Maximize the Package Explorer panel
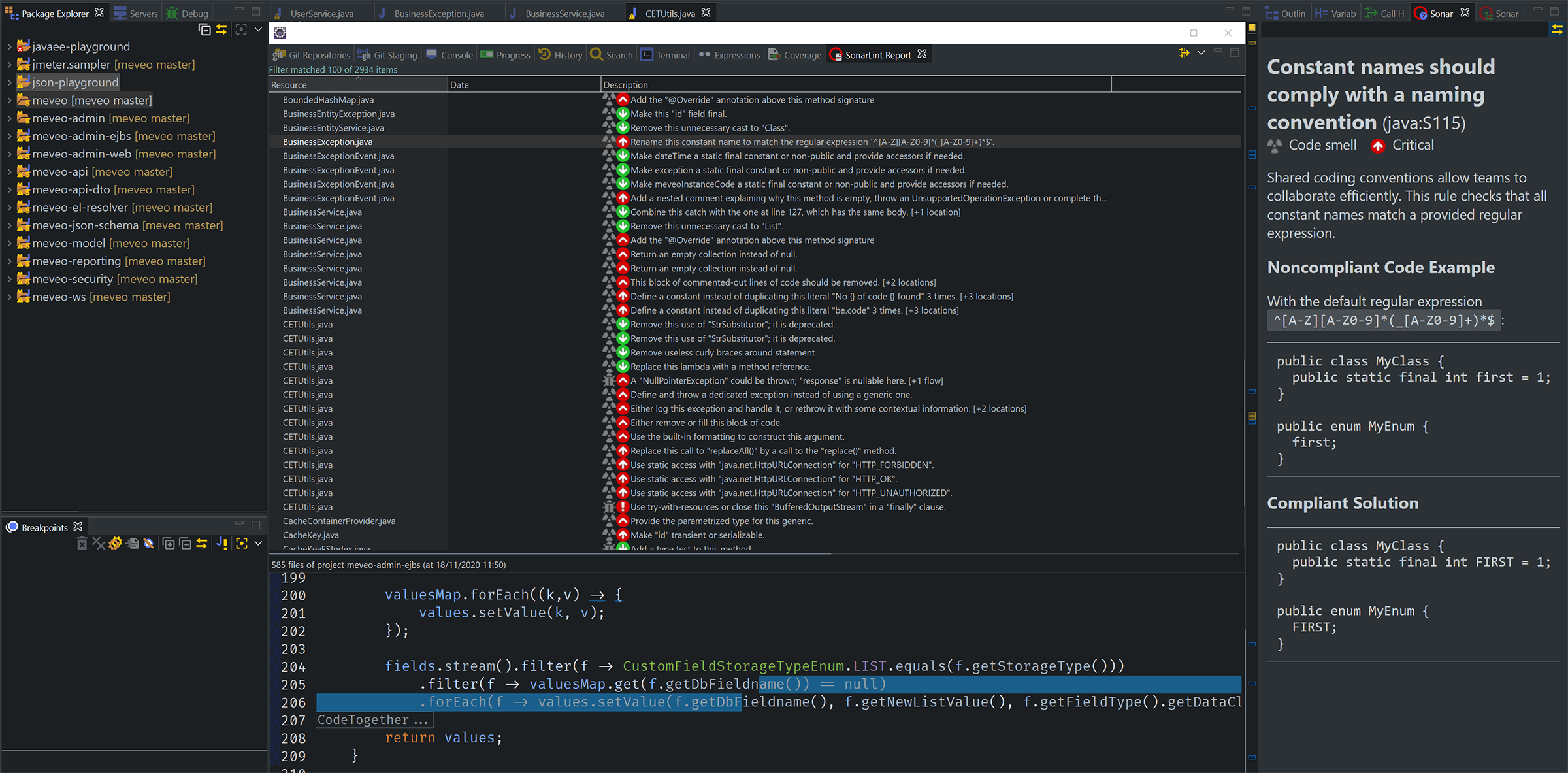The width and height of the screenshot is (1568, 773). pos(256,11)
